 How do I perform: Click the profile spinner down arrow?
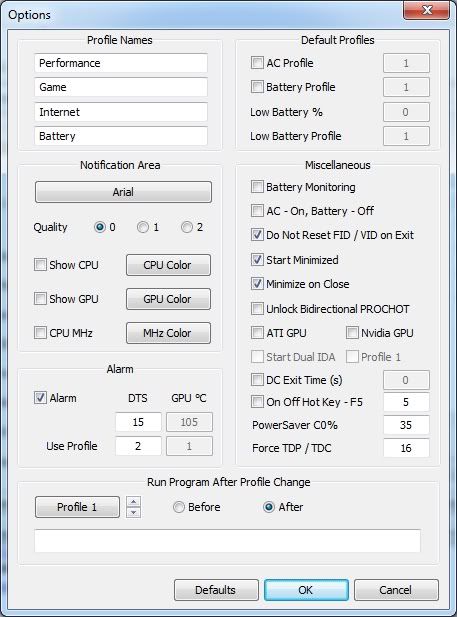click(x=134, y=512)
